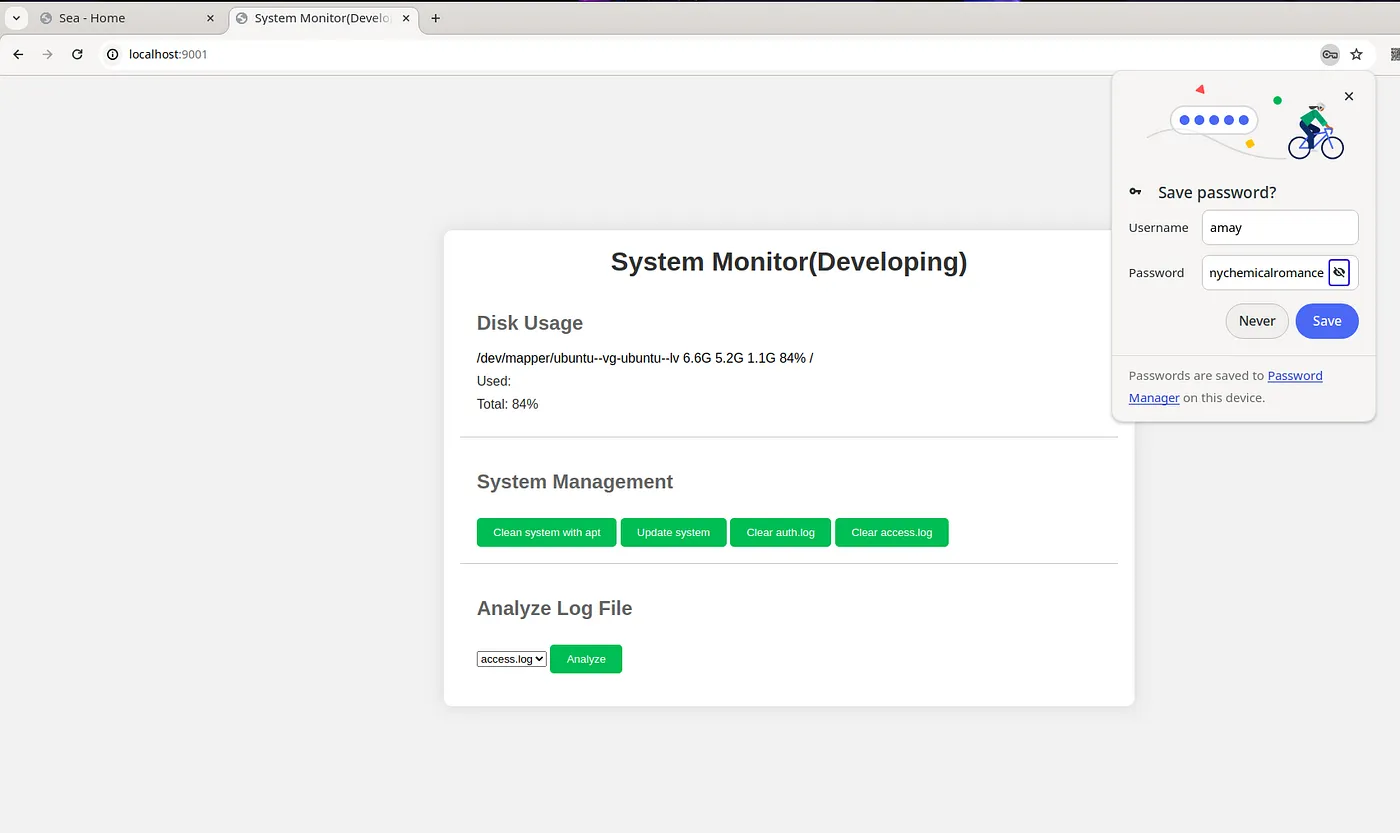Dismiss the Save password popup
Viewport: 1400px width, 833px height.
point(1349,96)
